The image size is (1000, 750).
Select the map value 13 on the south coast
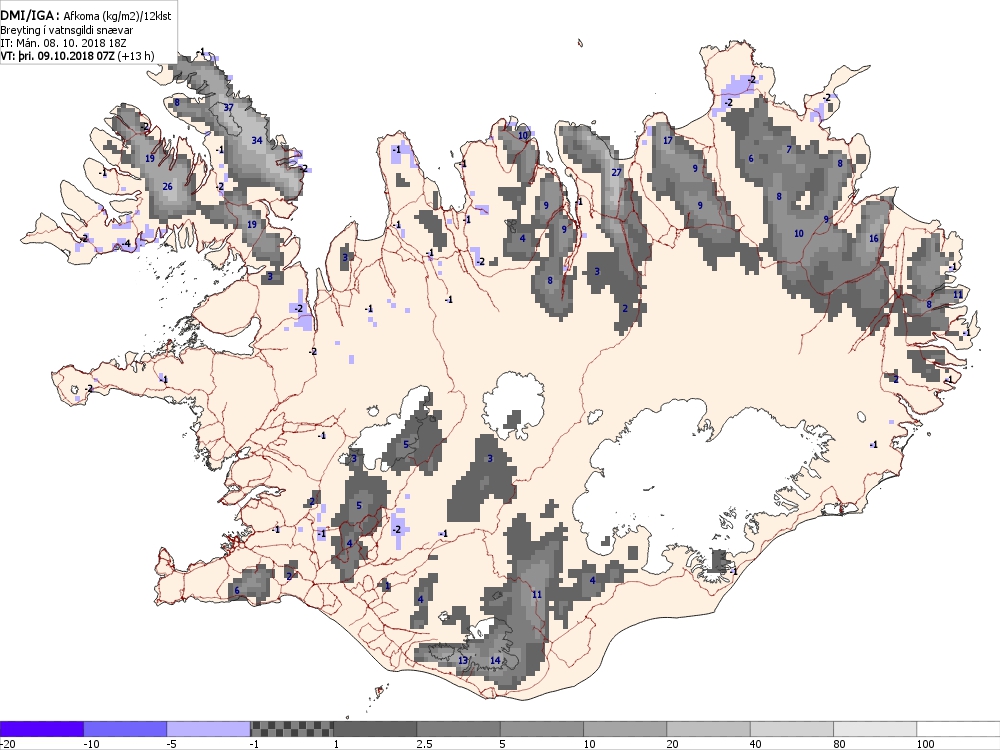(x=463, y=660)
